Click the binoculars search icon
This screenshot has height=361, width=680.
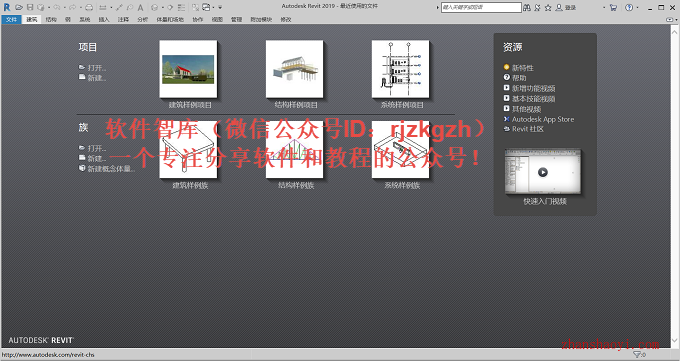527,7
